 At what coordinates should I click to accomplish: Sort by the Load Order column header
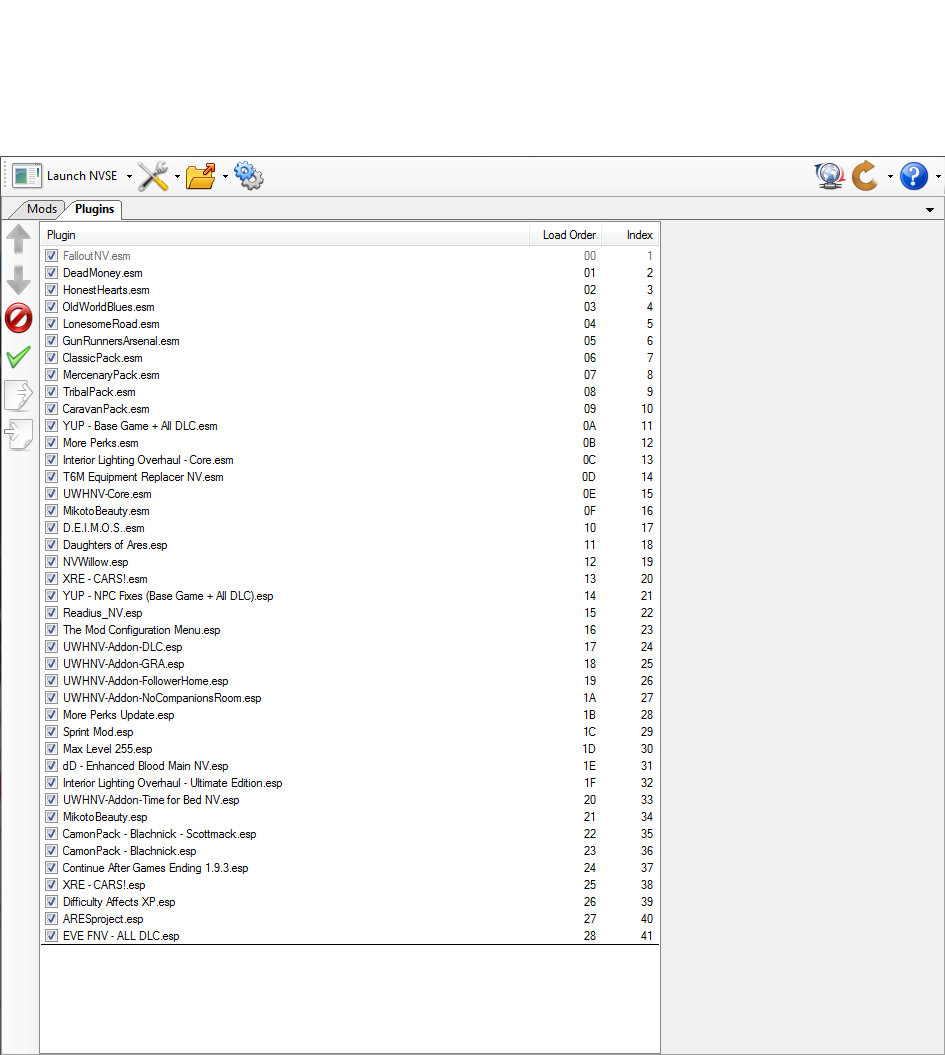click(566, 235)
